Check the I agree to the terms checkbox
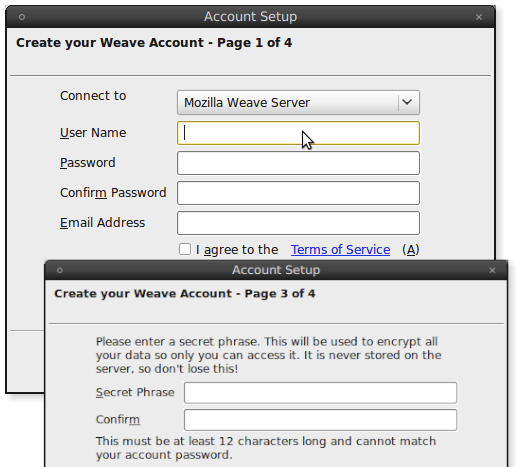Image resolution: width=518 pixels, height=467 pixels. pyautogui.click(x=185, y=249)
